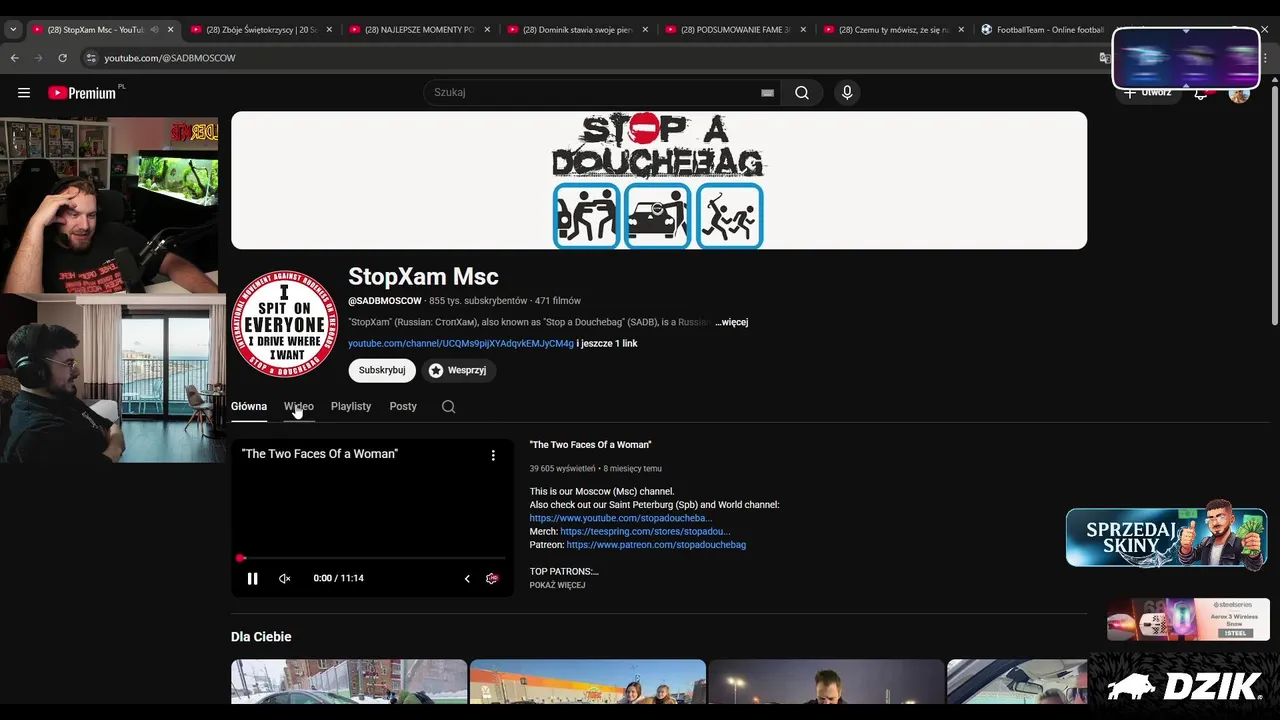
Task: Open the account avatar menu
Action: (1239, 93)
